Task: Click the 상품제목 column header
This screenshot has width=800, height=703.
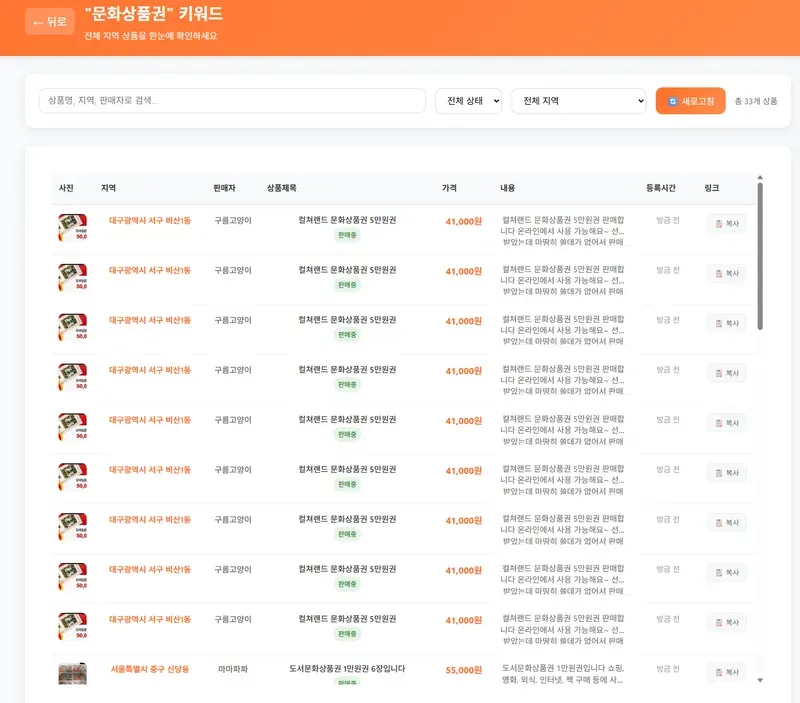Action: click(x=282, y=188)
